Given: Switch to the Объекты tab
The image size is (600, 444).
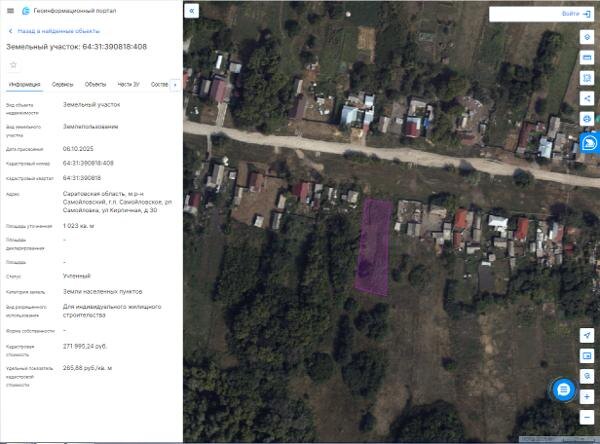Looking at the screenshot, I should [95, 84].
